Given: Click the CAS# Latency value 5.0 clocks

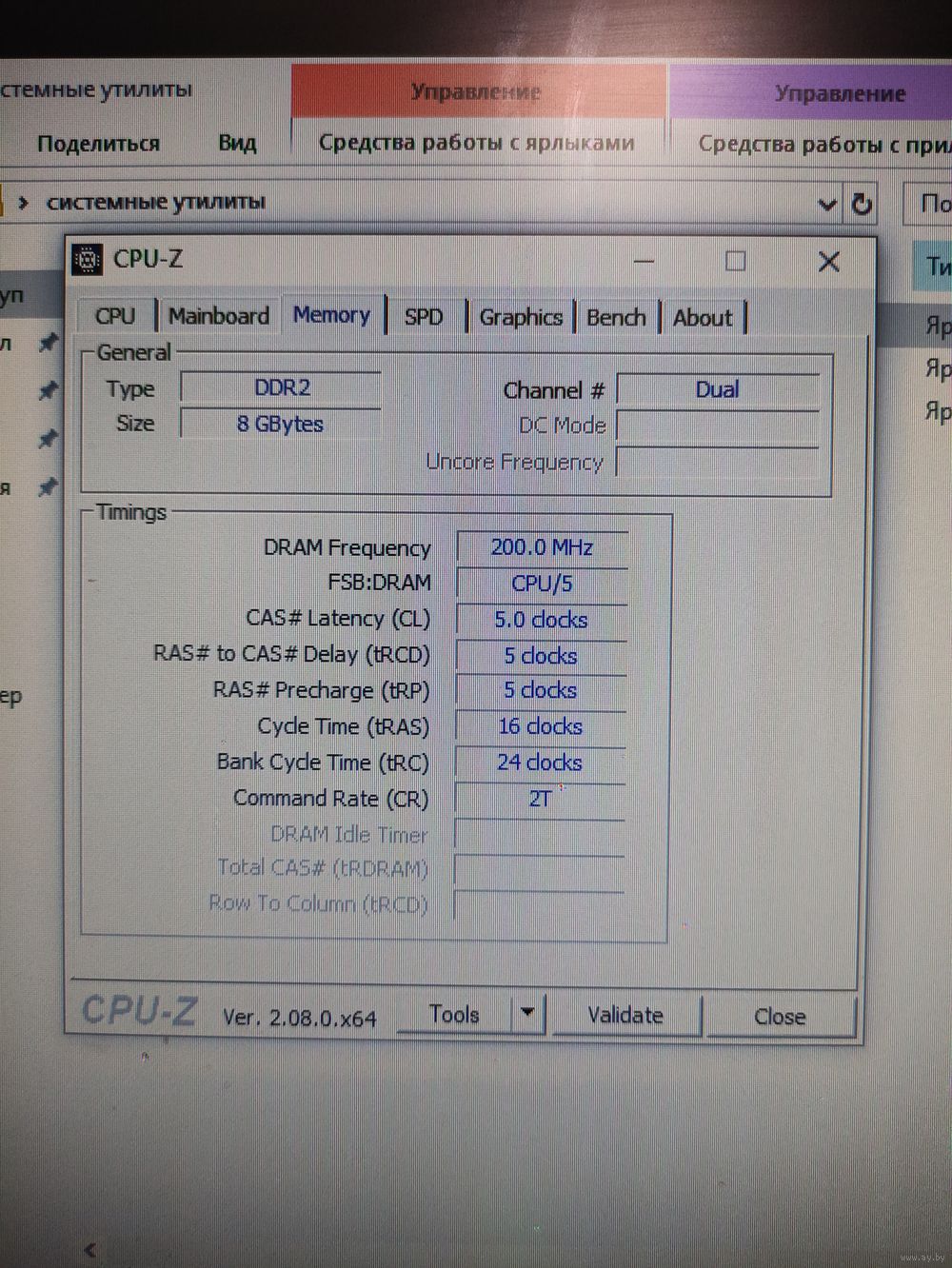Looking at the screenshot, I should pos(541,620).
